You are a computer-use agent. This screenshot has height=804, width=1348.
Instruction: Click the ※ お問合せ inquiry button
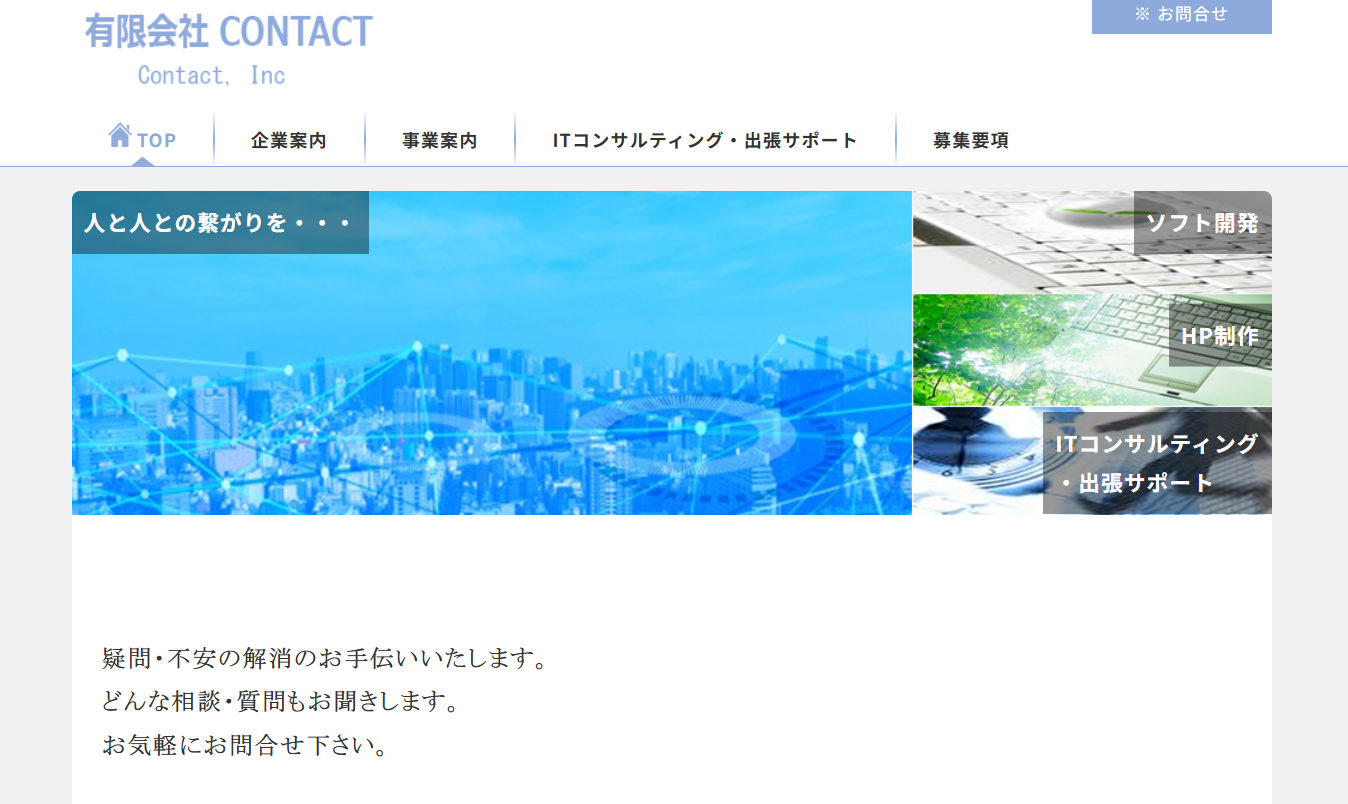pos(1181,16)
